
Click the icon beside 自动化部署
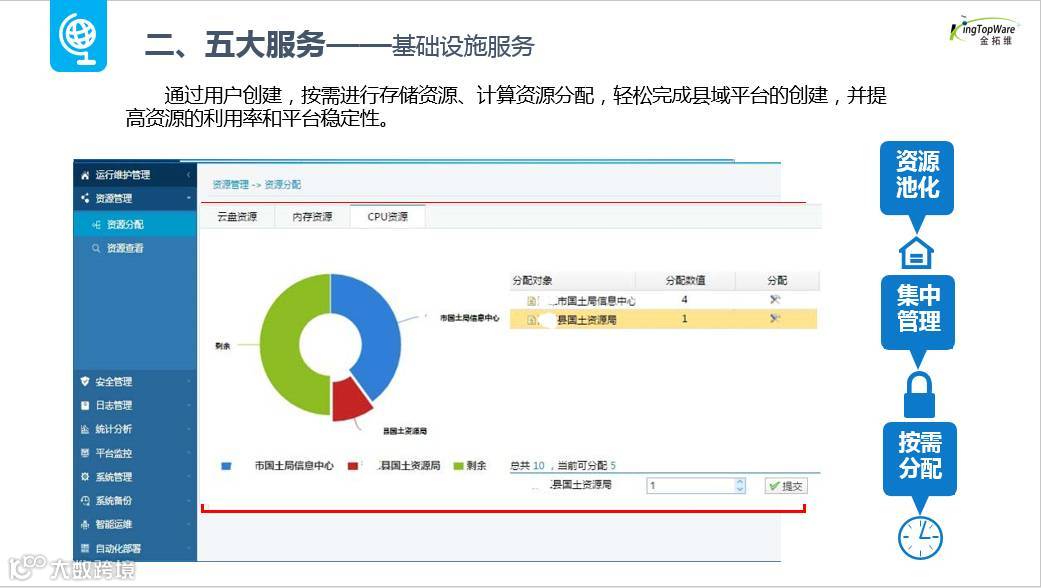click(85, 549)
